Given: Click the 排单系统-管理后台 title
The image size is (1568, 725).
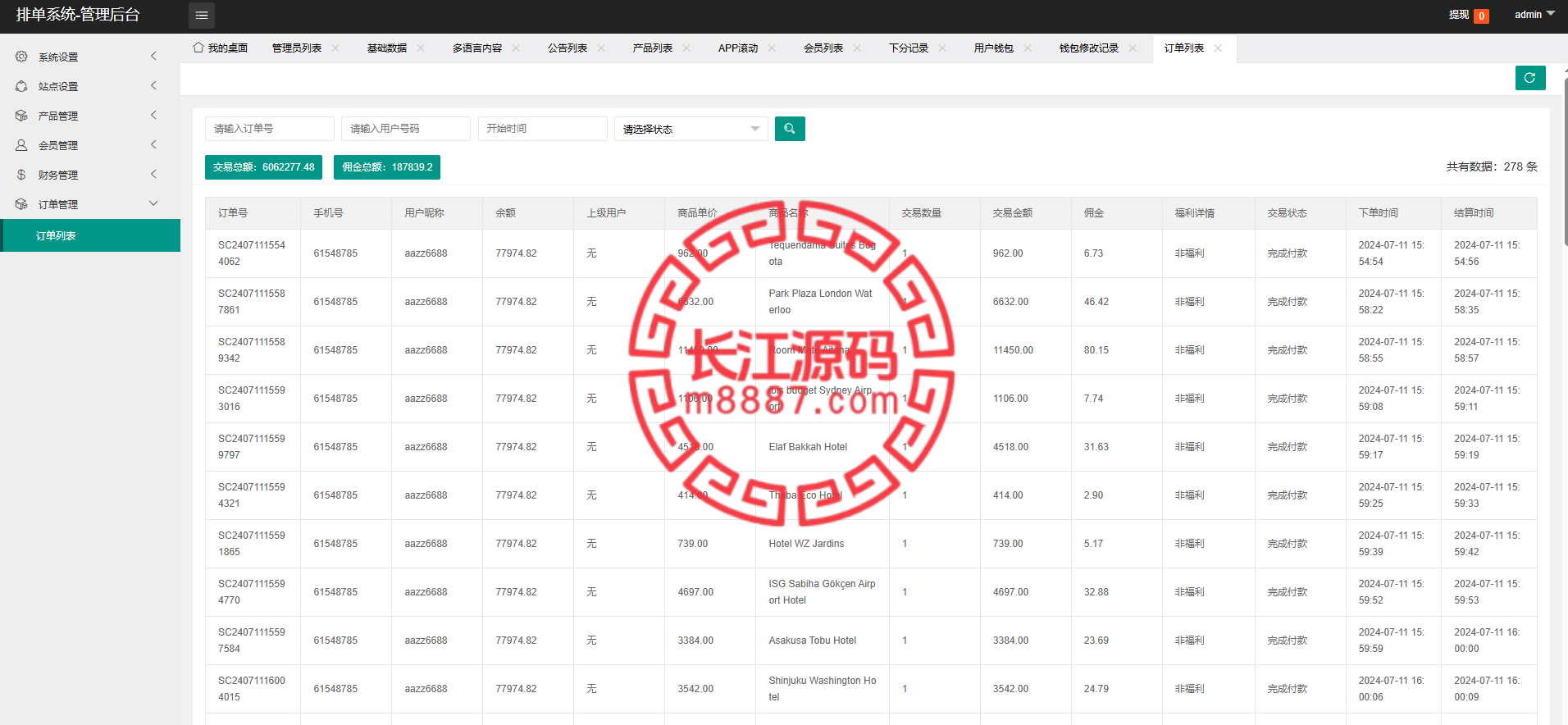Looking at the screenshot, I should tap(78, 15).
